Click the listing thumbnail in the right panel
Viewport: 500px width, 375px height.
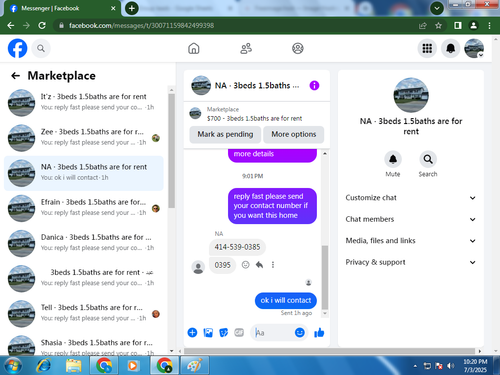411,95
